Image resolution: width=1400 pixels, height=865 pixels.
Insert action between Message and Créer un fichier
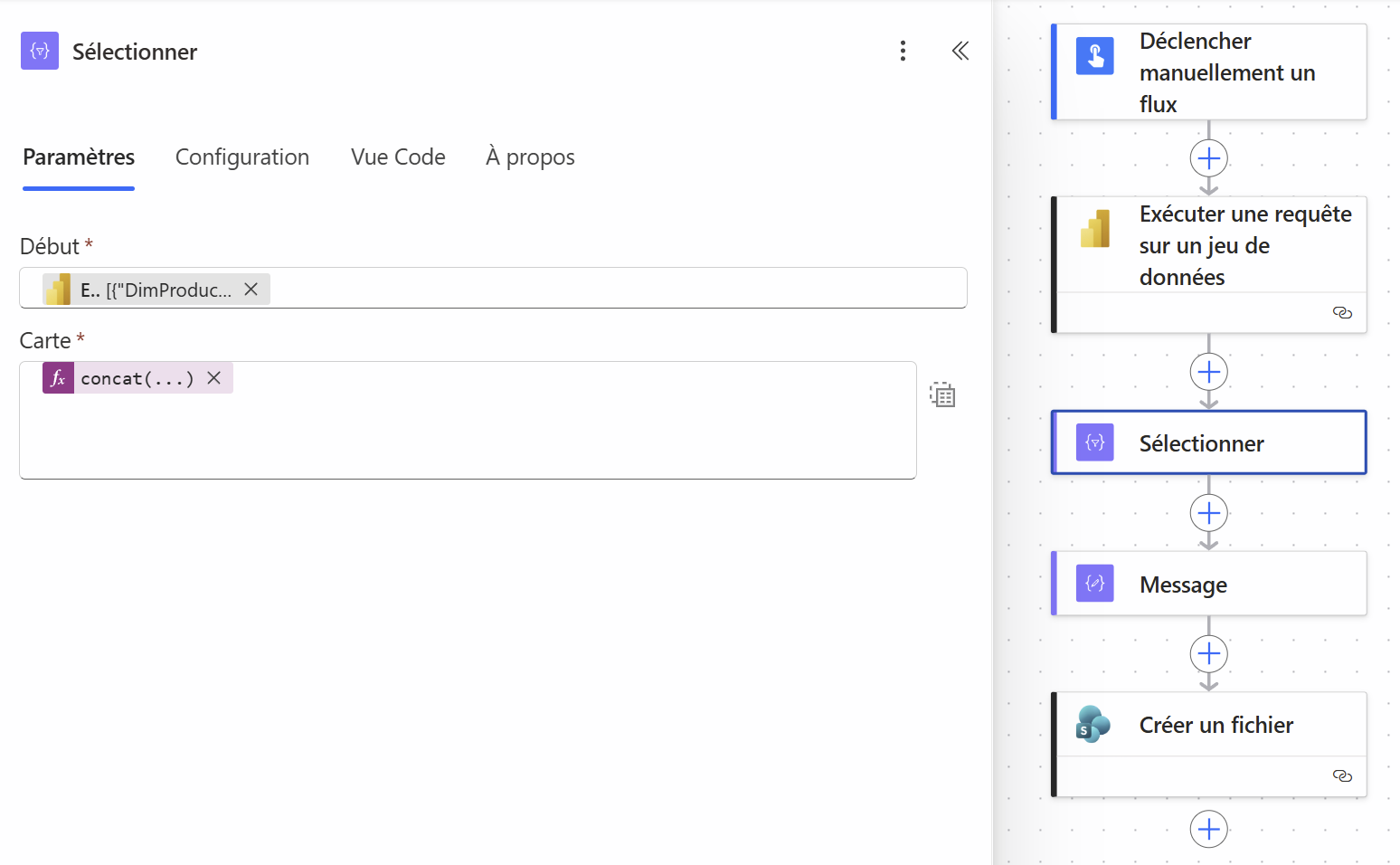pyautogui.click(x=1209, y=653)
